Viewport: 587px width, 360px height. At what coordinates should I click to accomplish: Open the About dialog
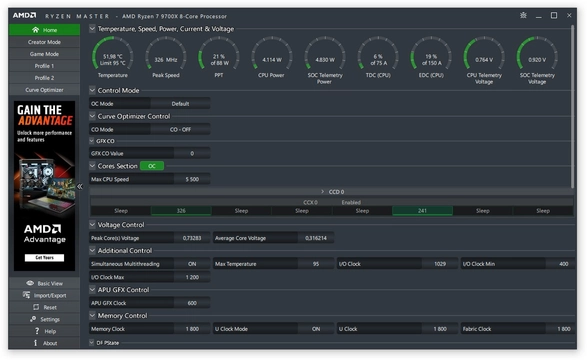tap(44, 343)
